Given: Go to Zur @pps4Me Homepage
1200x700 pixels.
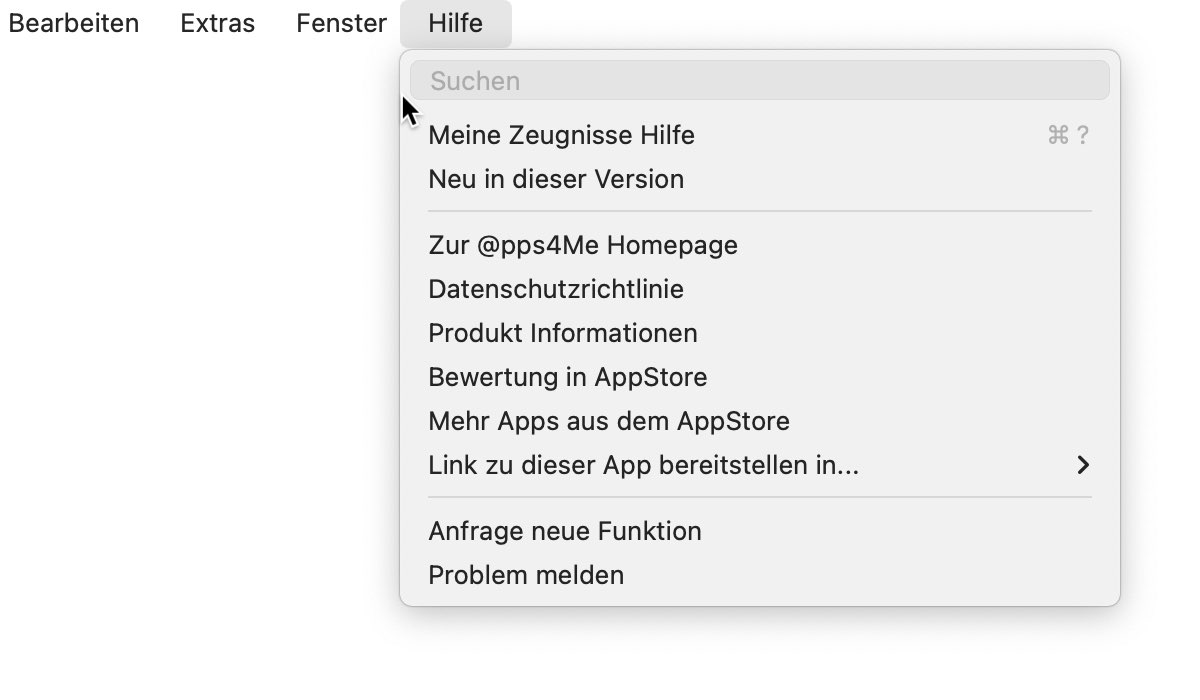Looking at the screenshot, I should [x=760, y=245].
